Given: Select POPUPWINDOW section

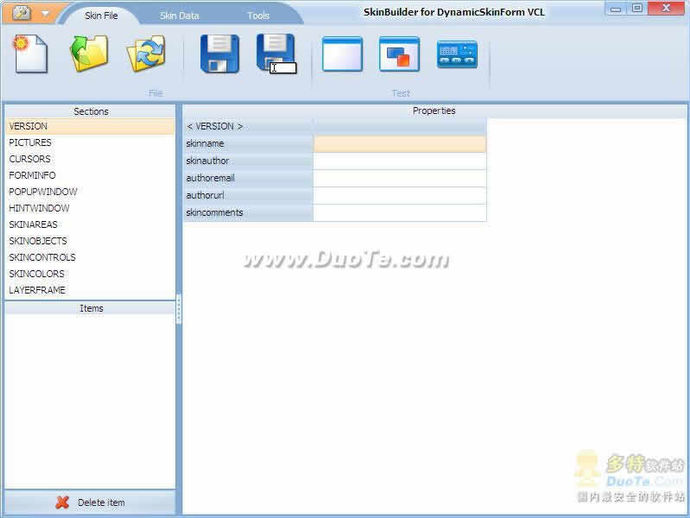Looking at the screenshot, I should tap(90, 192).
